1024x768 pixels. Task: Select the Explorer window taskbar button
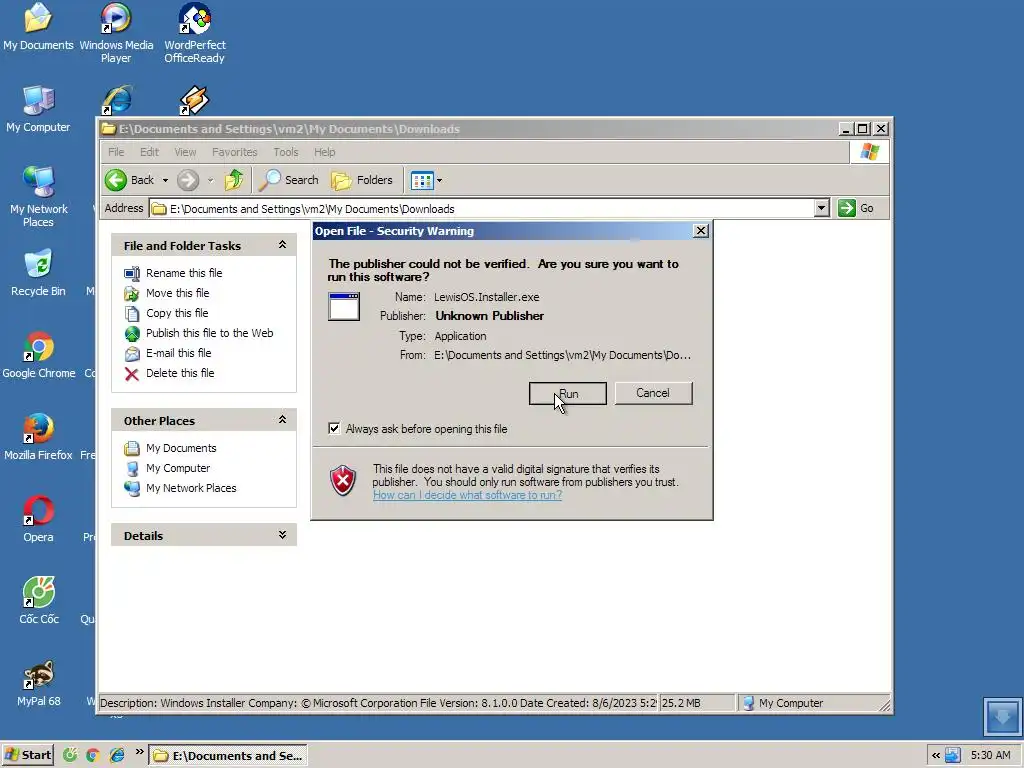tap(228, 756)
